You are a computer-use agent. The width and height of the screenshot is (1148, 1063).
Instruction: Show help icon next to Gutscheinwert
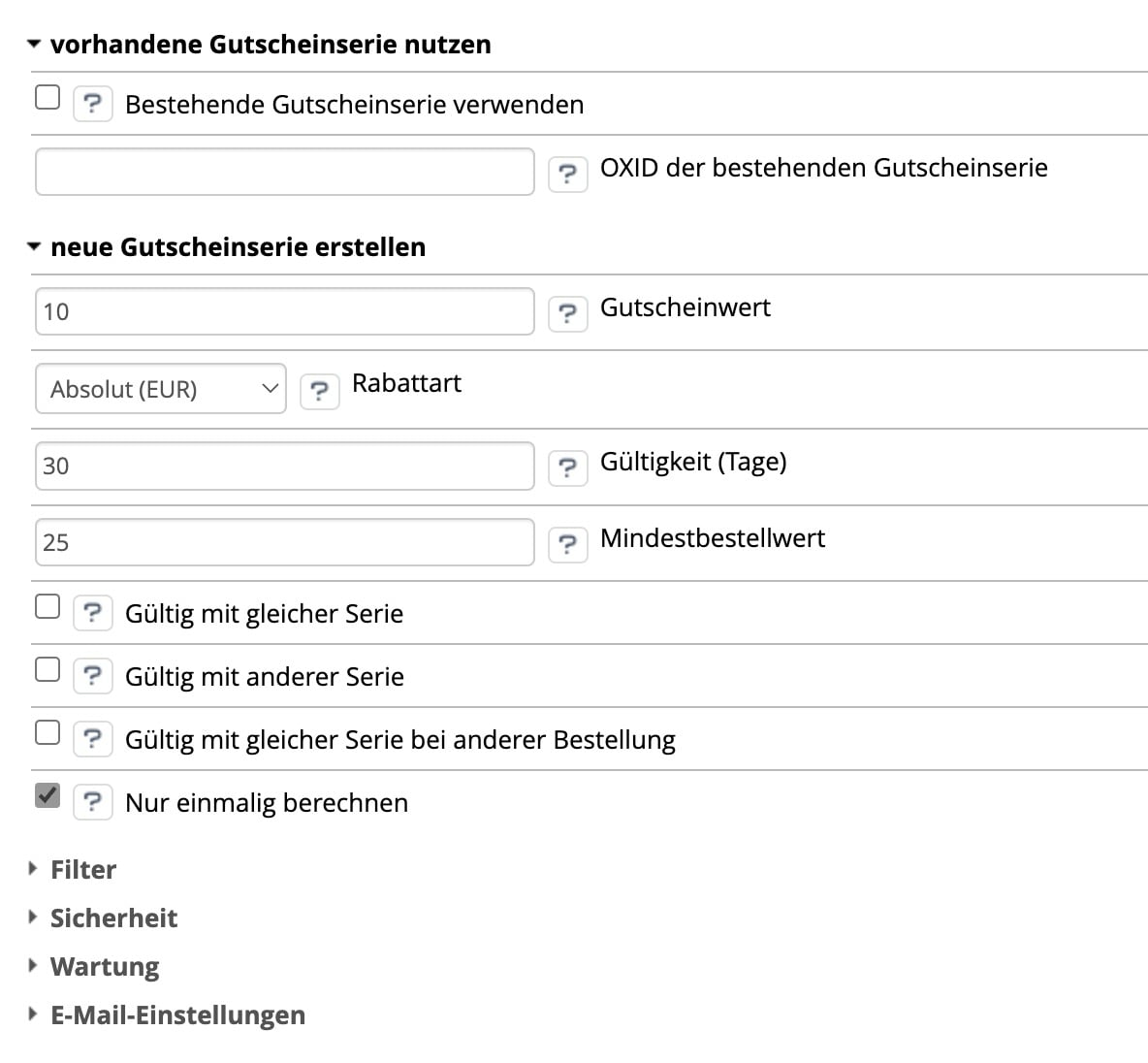(567, 313)
